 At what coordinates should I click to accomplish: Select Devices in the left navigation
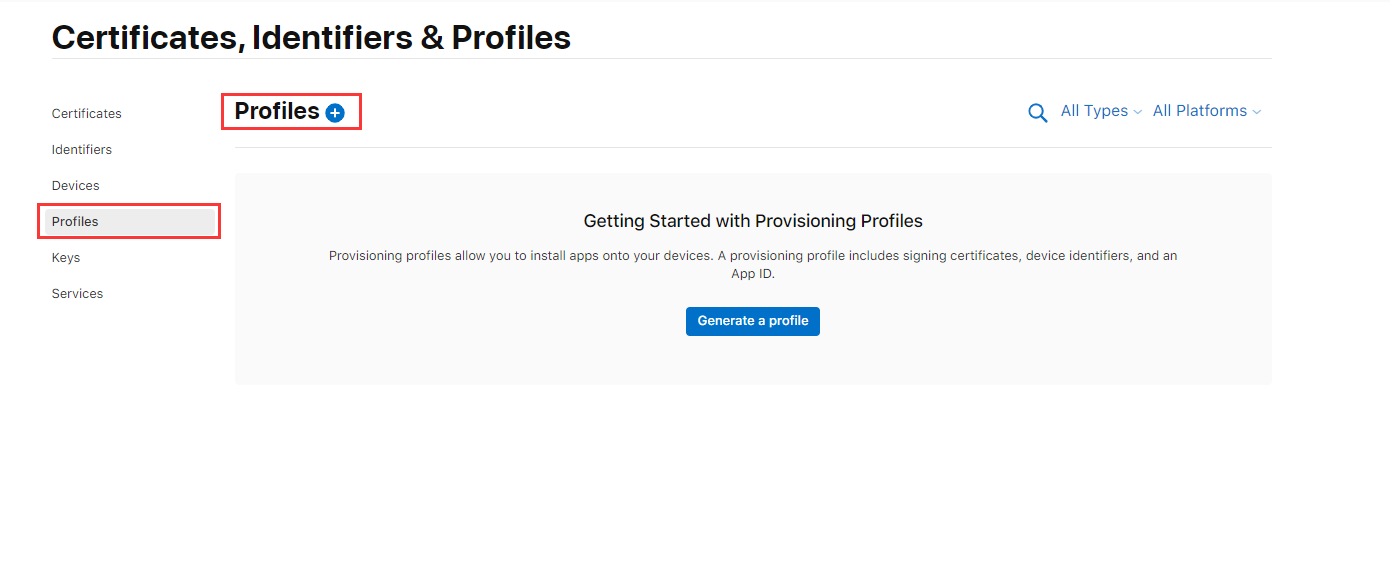pyautogui.click(x=76, y=186)
